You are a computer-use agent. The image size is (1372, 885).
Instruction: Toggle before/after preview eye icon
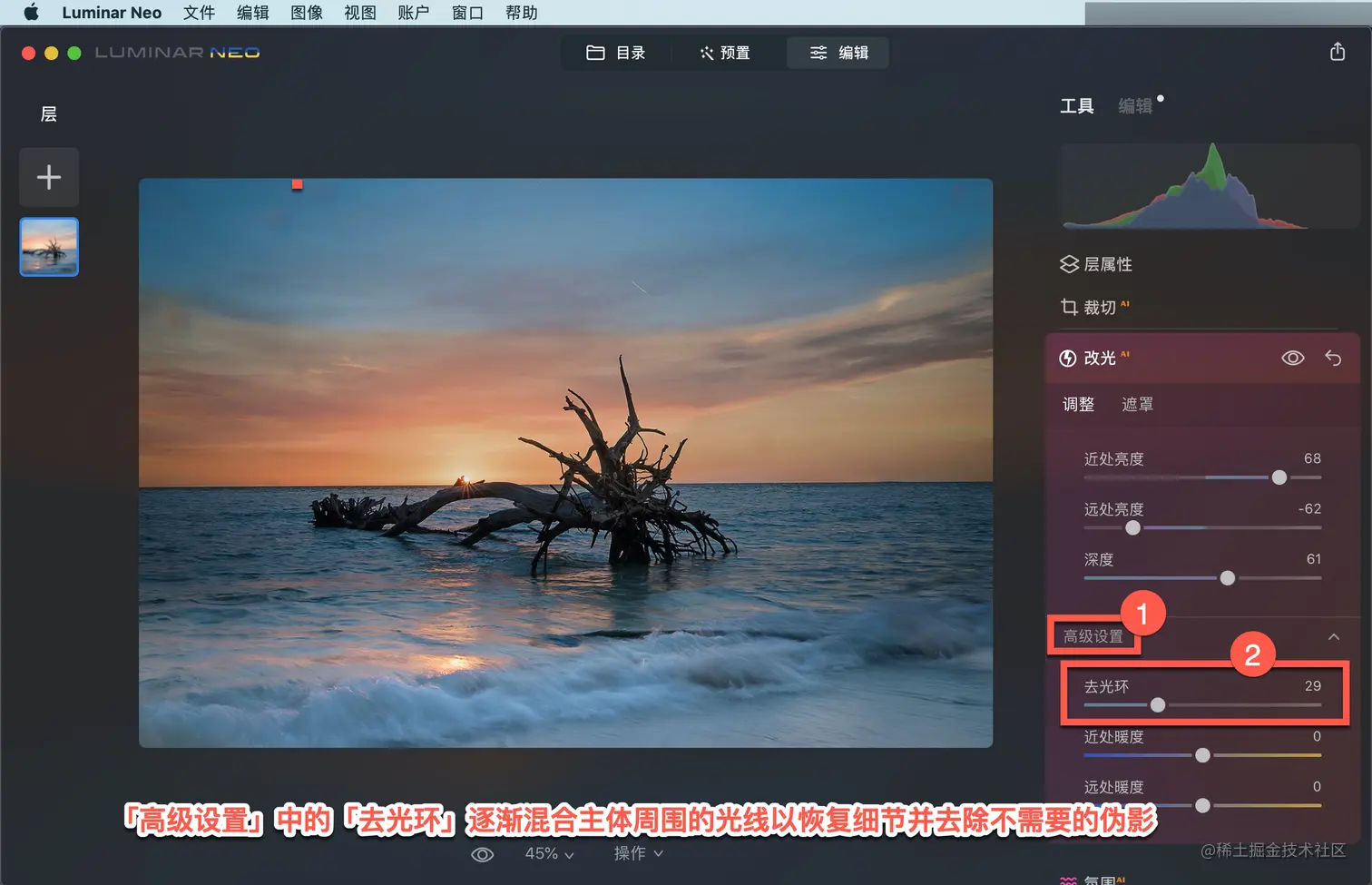point(483,854)
